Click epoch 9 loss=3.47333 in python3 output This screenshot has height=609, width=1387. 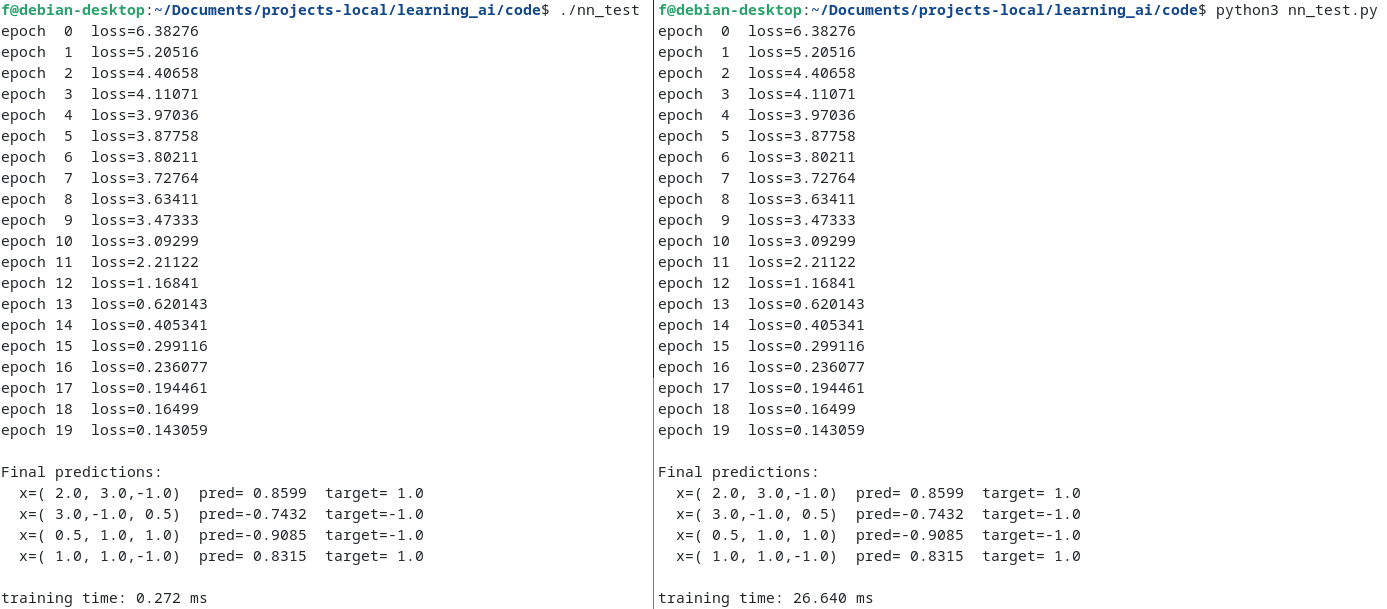click(x=757, y=220)
